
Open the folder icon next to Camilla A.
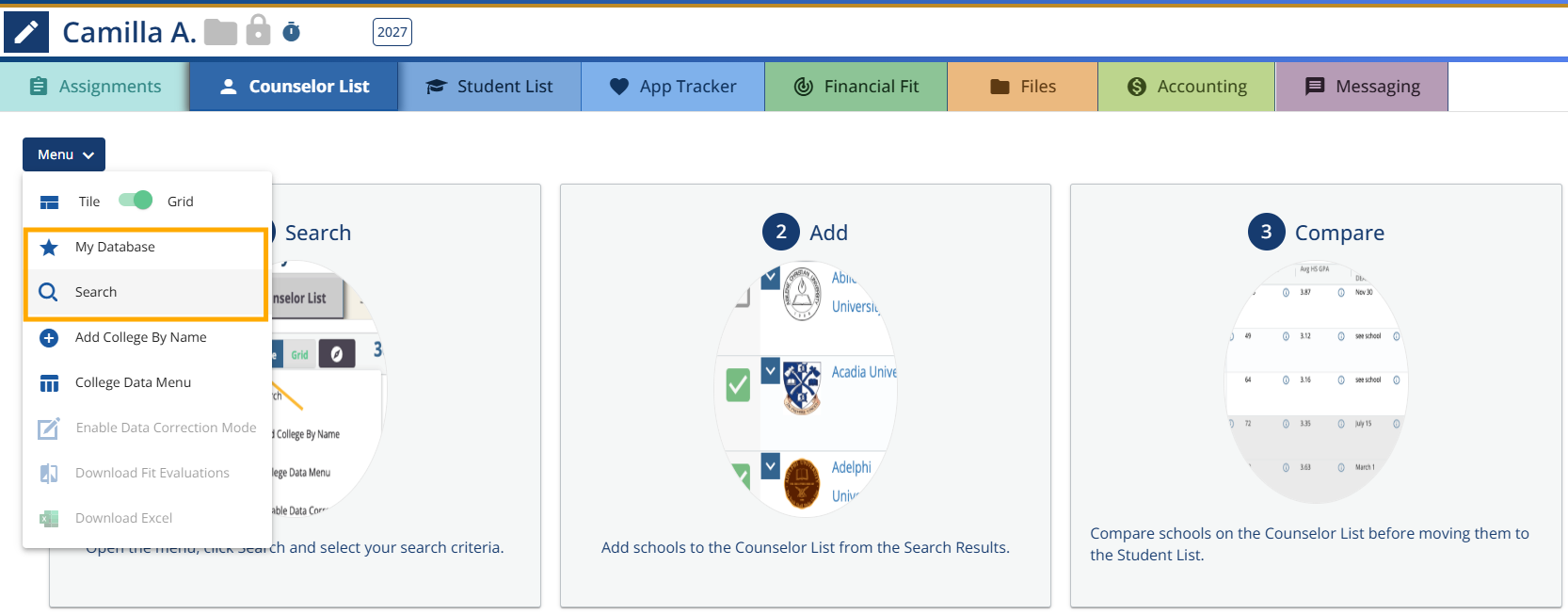coord(220,33)
